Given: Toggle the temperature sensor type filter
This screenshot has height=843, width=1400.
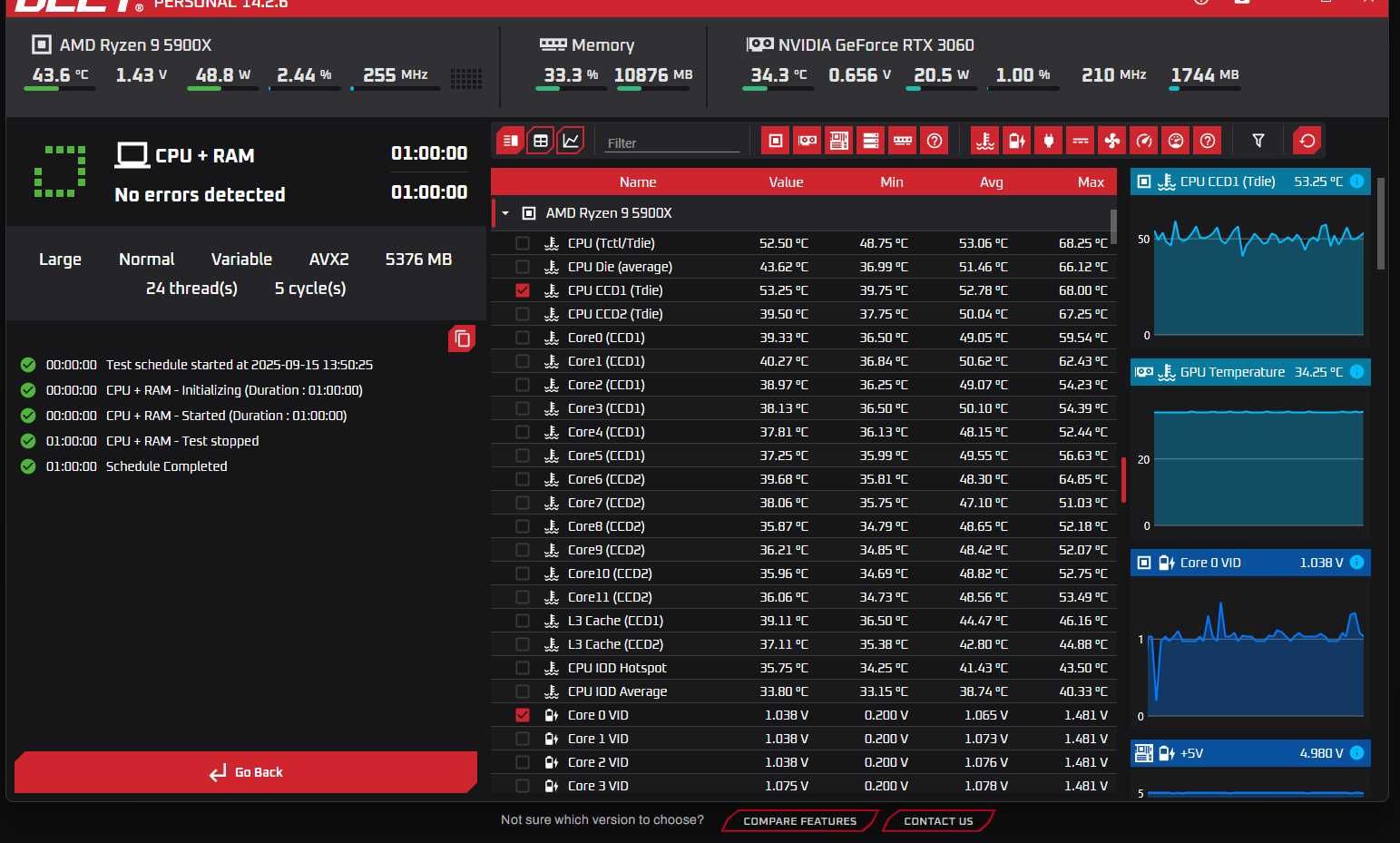Looking at the screenshot, I should click(x=984, y=141).
